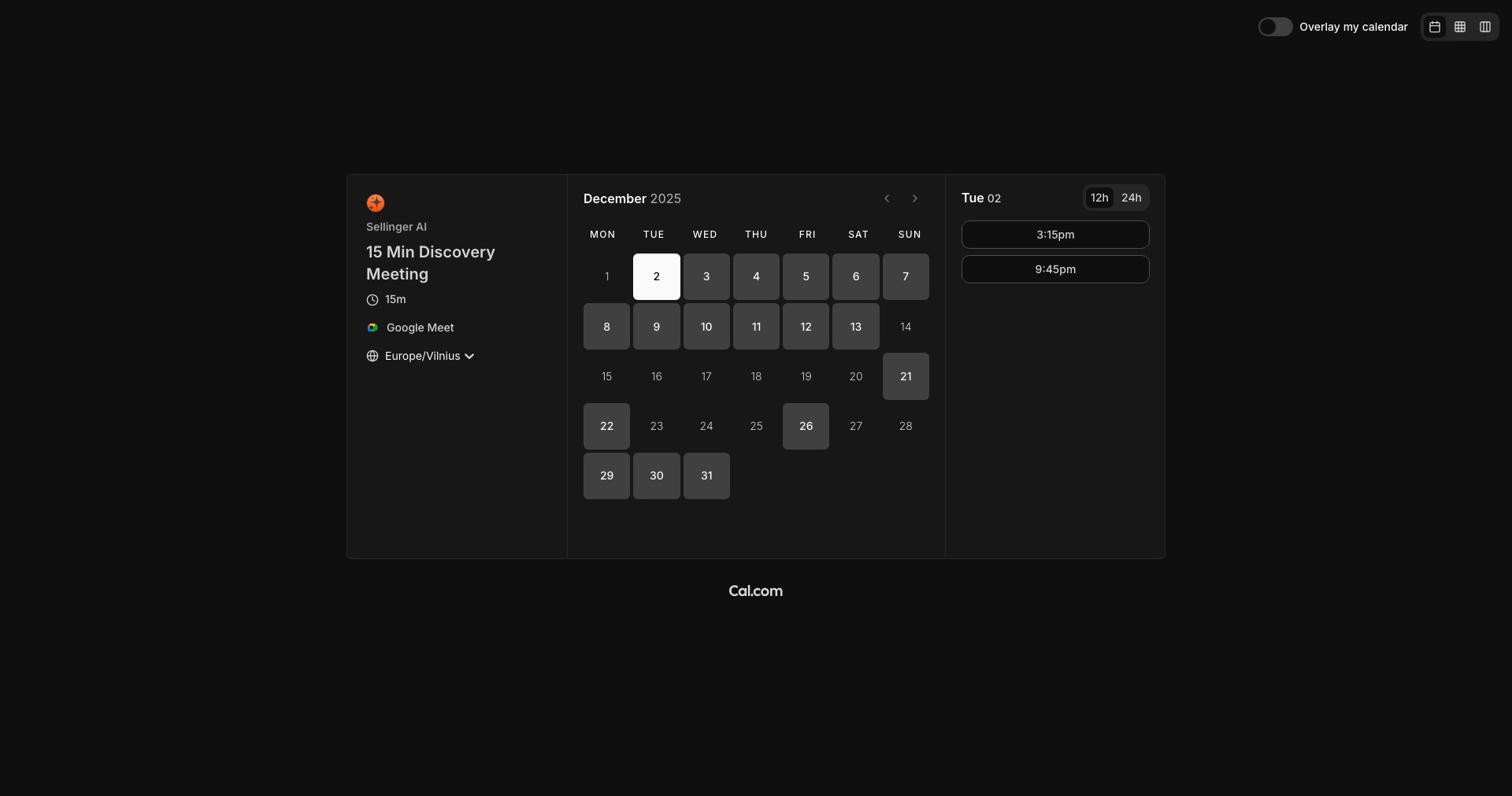Click the SUN weekday header
The height and width of the screenshot is (796, 1512).
(910, 235)
